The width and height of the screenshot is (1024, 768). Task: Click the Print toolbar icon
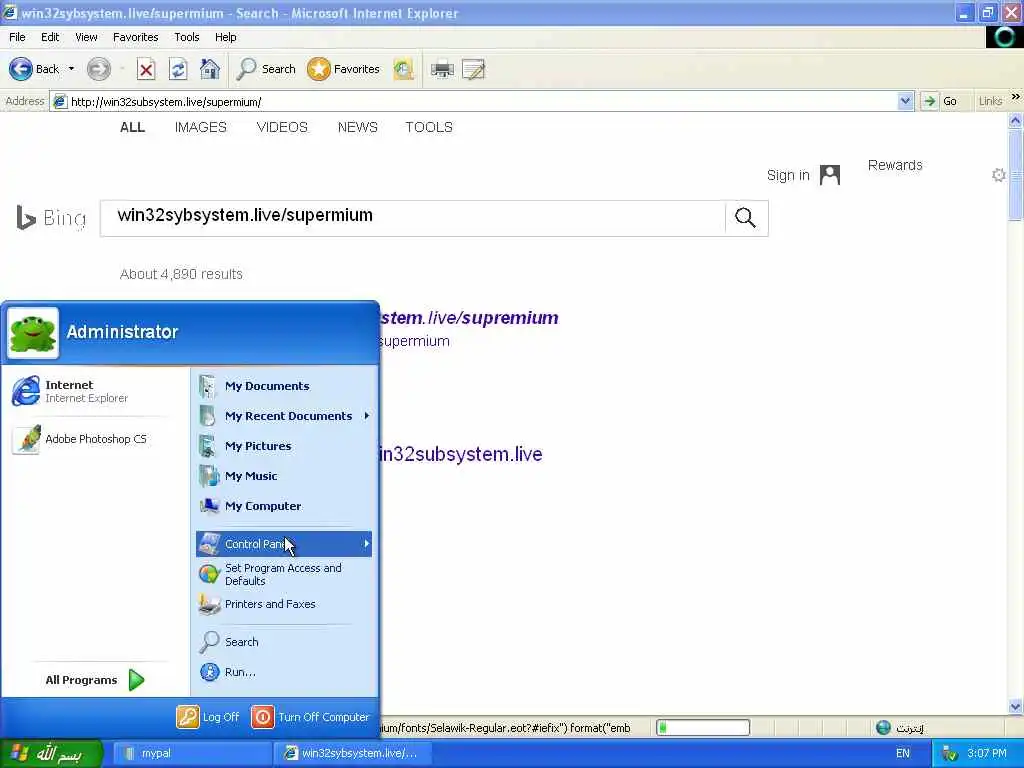pyautogui.click(x=442, y=69)
